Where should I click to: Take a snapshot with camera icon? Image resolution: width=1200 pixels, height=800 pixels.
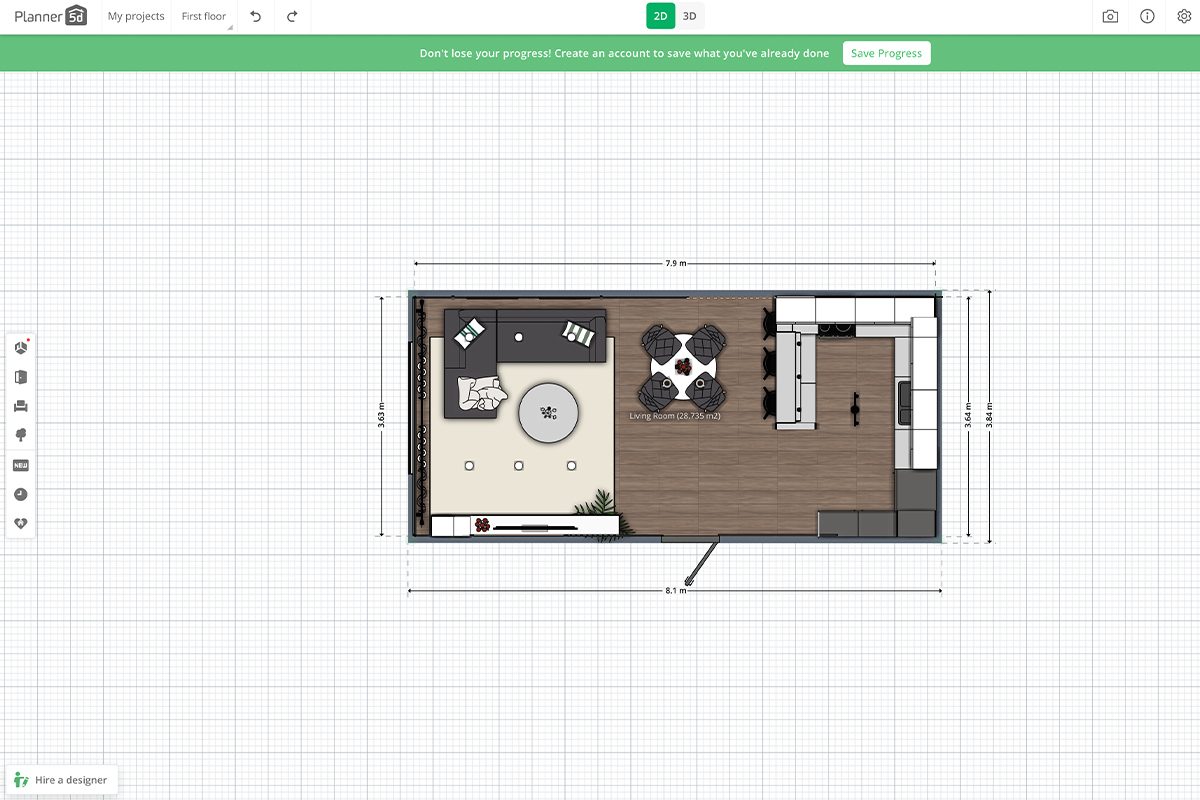point(1110,16)
